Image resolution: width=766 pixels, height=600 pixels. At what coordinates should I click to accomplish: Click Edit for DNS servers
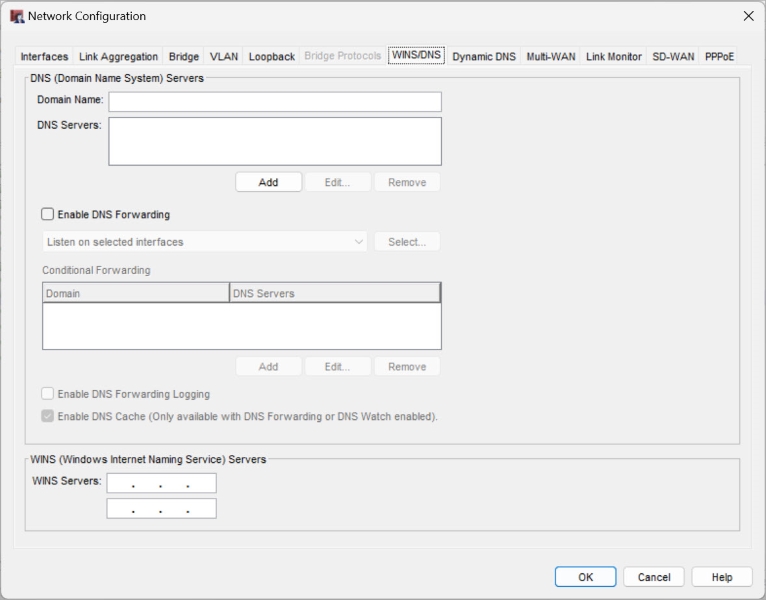click(338, 182)
